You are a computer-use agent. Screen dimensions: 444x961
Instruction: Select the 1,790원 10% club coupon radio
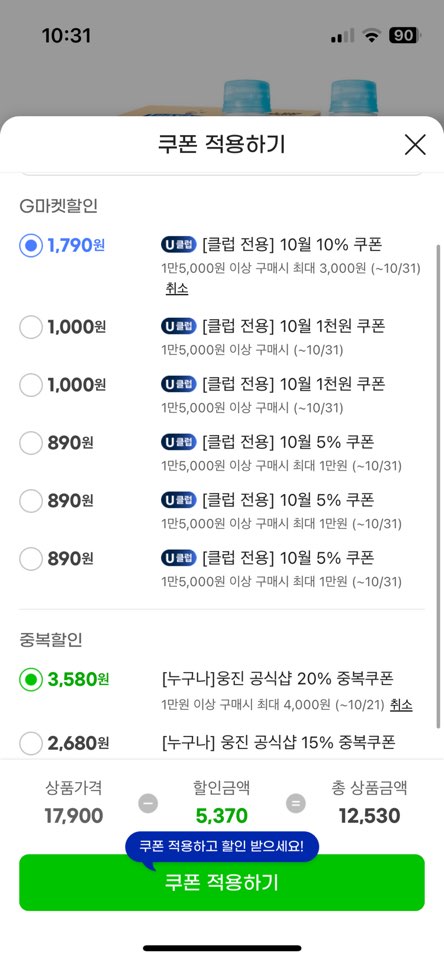(x=31, y=246)
